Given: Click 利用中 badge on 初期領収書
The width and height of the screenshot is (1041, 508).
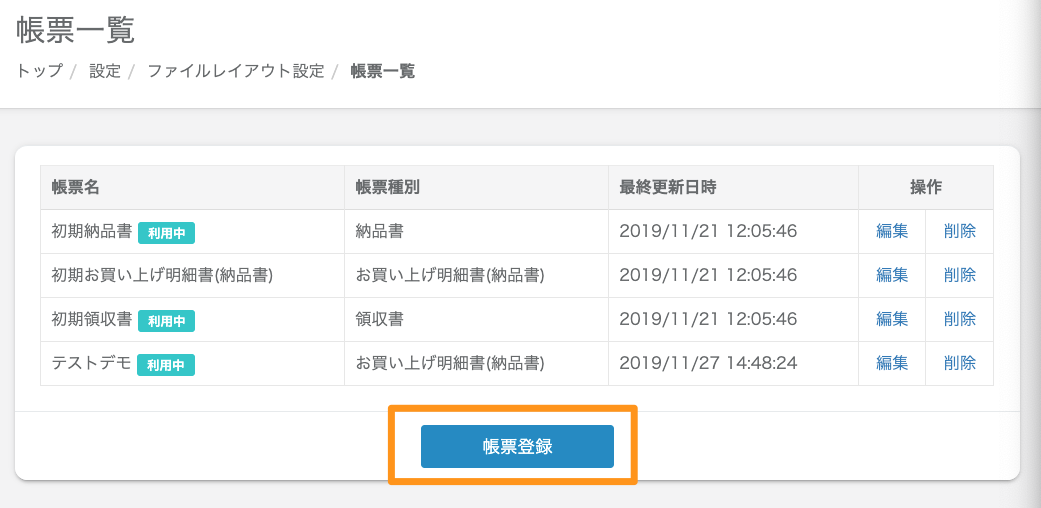Looking at the screenshot, I should click(166, 321).
